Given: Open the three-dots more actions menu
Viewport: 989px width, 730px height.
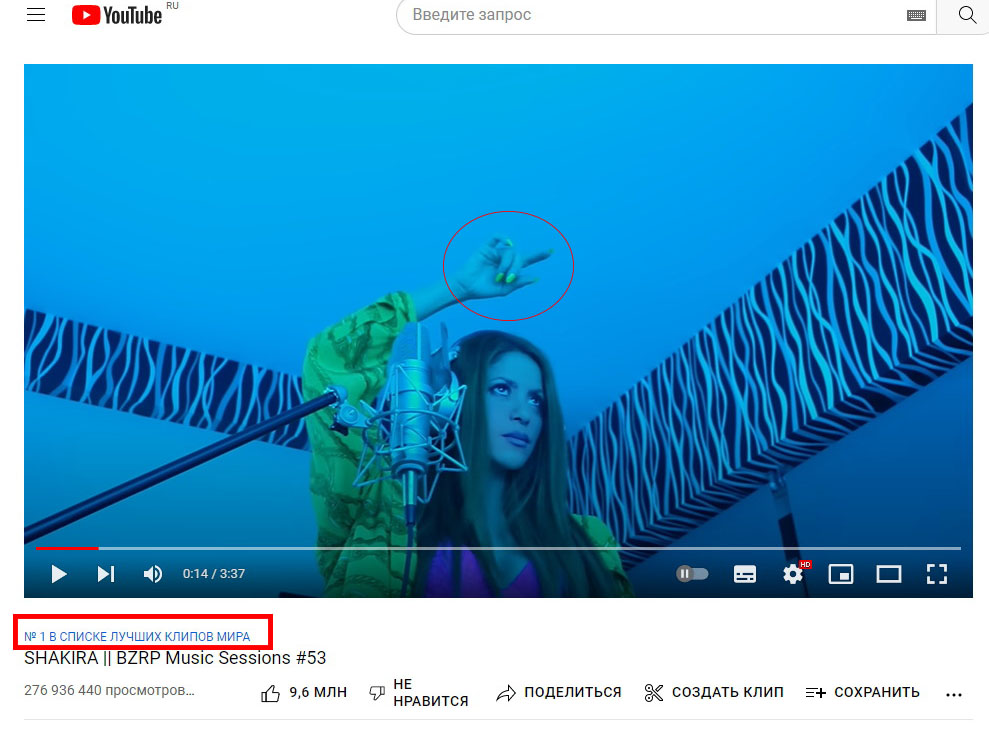Looking at the screenshot, I should pos(954,695).
